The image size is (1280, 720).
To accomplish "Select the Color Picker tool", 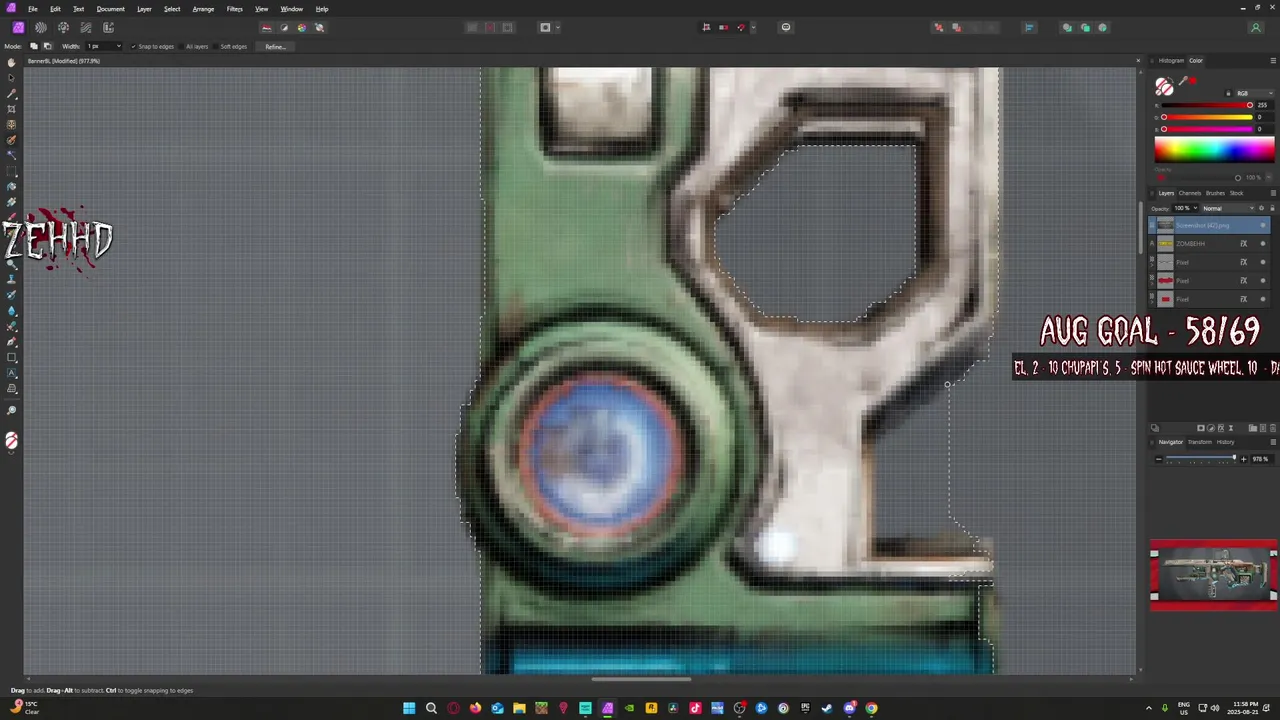I will click(x=12, y=93).
